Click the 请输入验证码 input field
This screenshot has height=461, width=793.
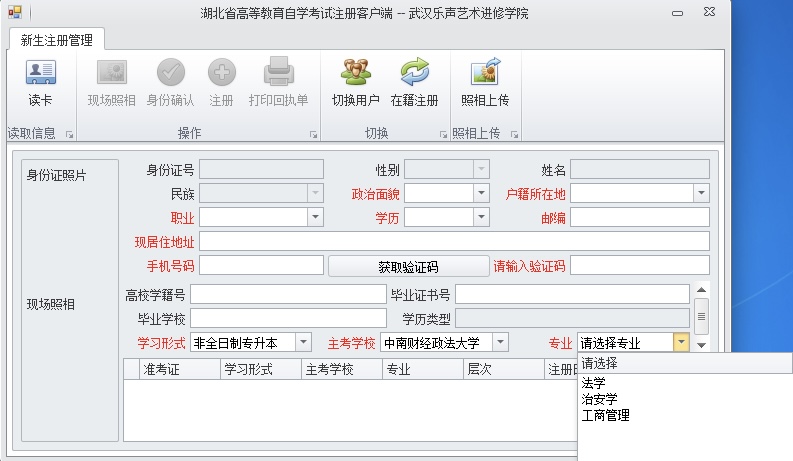tap(640, 265)
